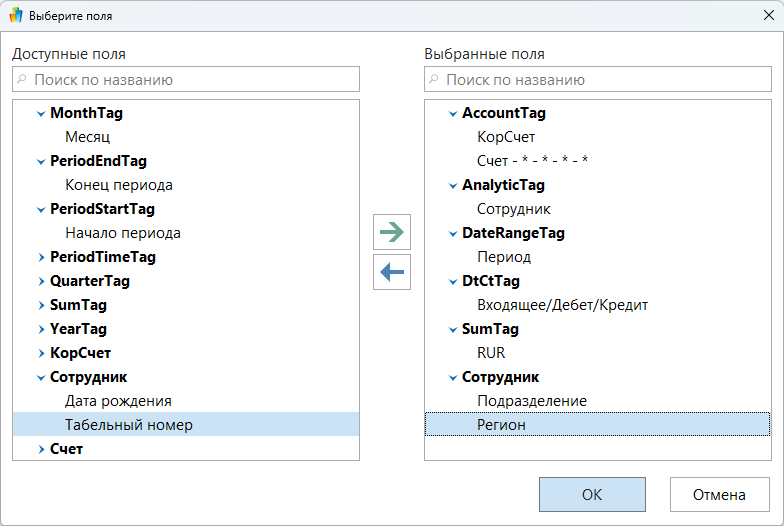Expand the QuarterTag tree node

coord(41,282)
